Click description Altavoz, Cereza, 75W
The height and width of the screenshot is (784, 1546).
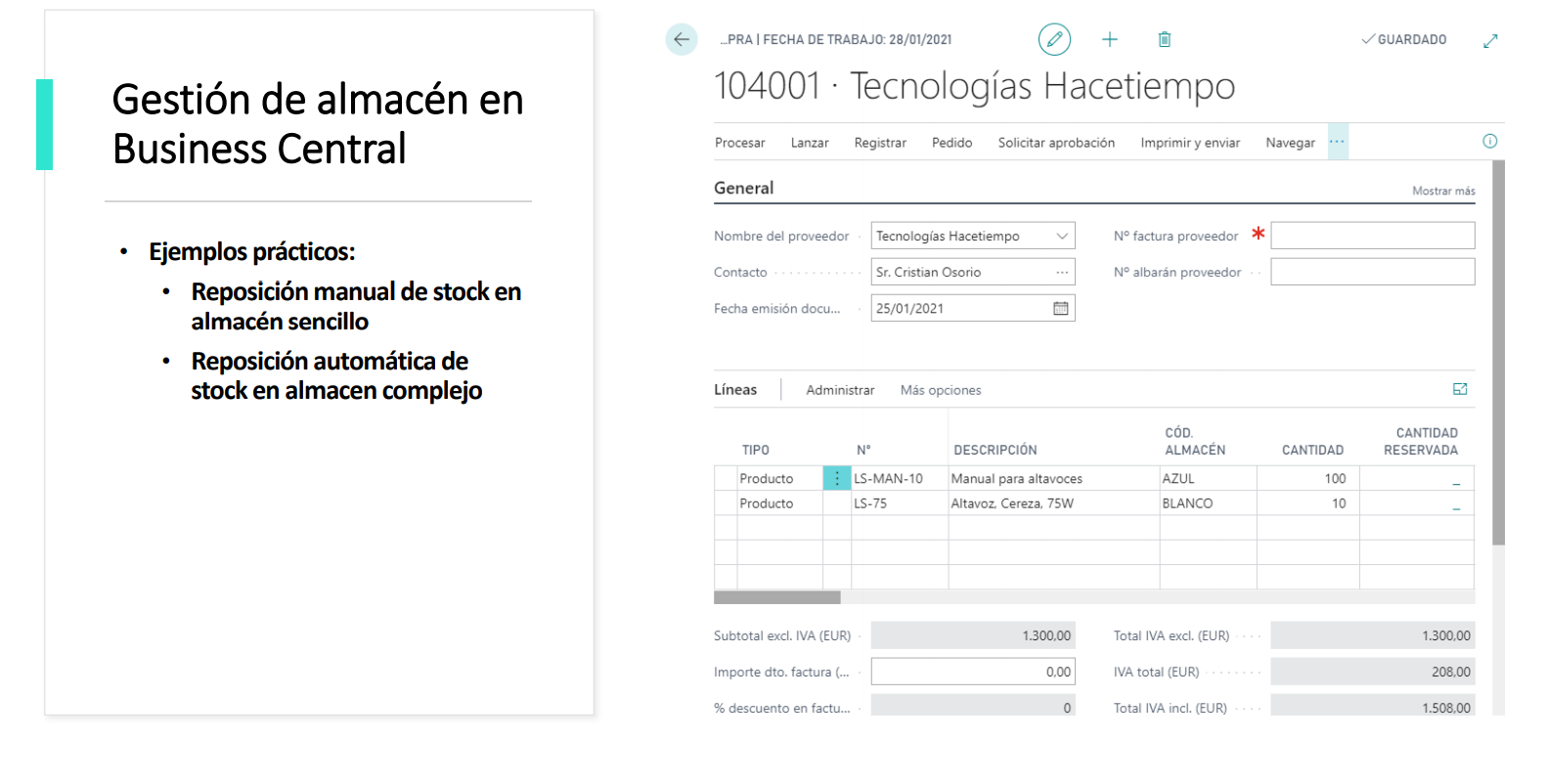pyautogui.click(x=1053, y=503)
